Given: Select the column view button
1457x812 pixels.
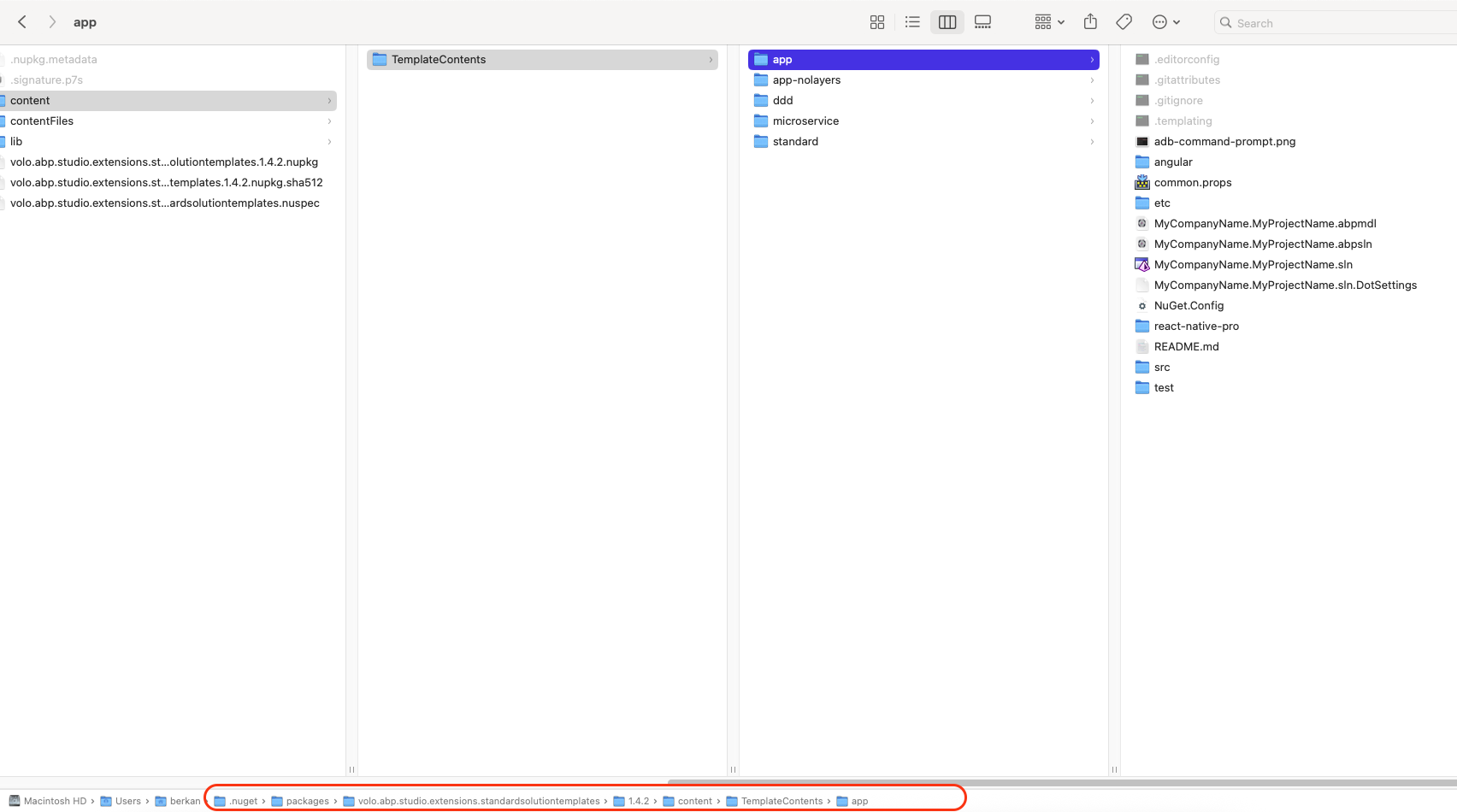Looking at the screenshot, I should (947, 22).
